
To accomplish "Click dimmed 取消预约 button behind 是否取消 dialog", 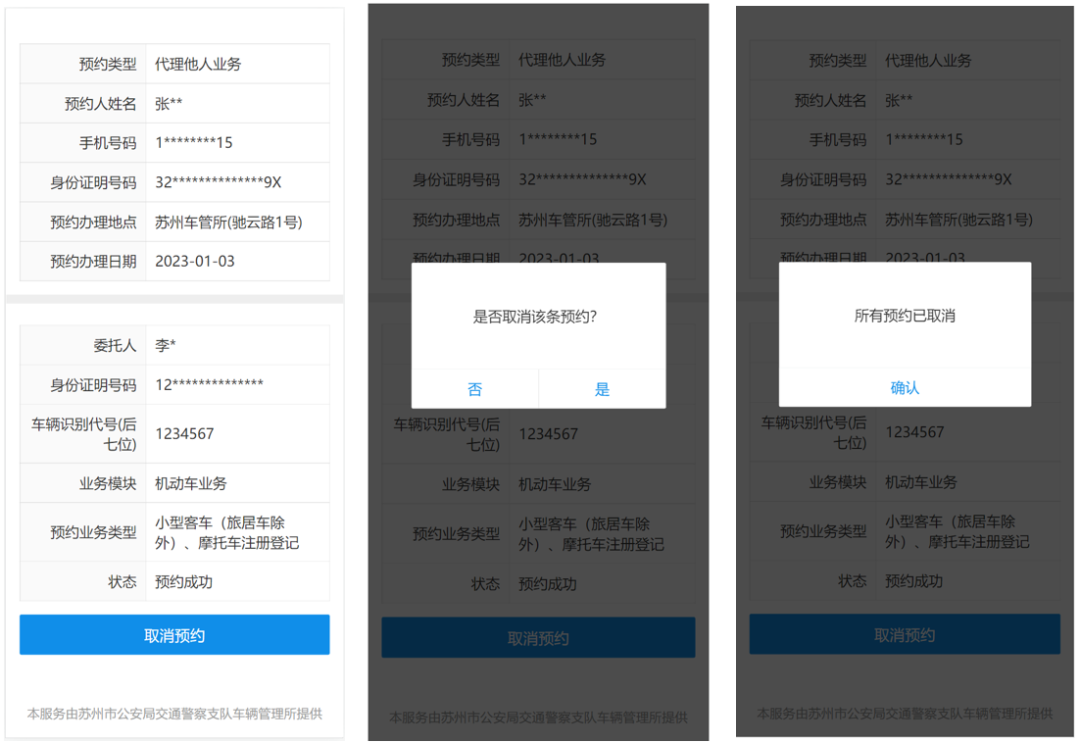I will (538, 638).
